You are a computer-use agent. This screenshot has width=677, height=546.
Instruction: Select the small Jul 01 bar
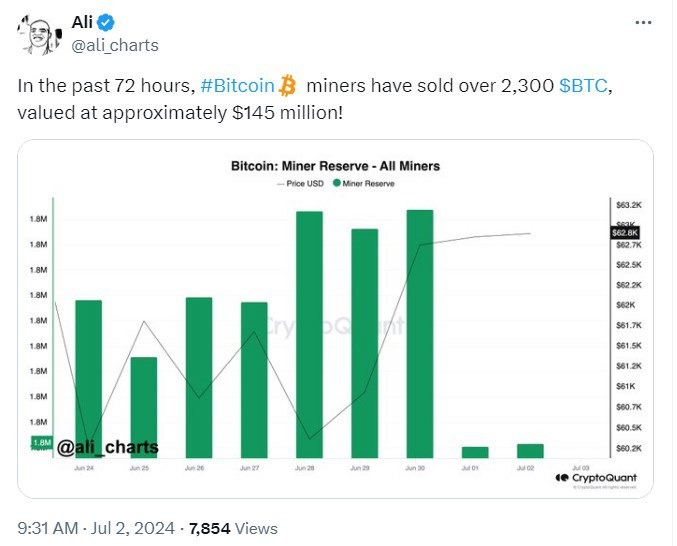pos(475,452)
